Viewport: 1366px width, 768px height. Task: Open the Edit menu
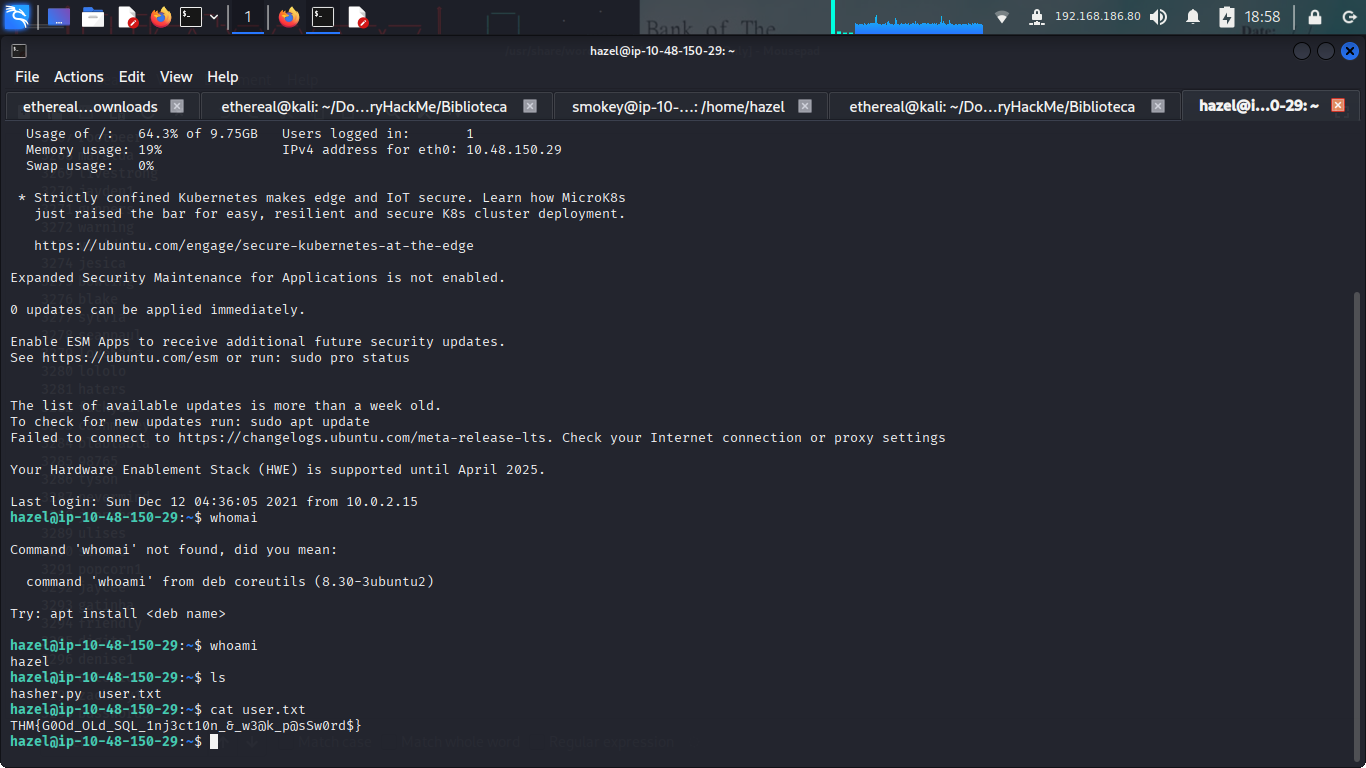(x=132, y=77)
